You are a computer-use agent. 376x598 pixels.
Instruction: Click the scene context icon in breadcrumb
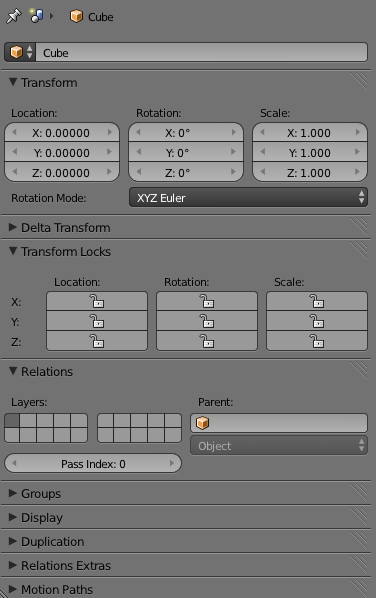point(37,16)
